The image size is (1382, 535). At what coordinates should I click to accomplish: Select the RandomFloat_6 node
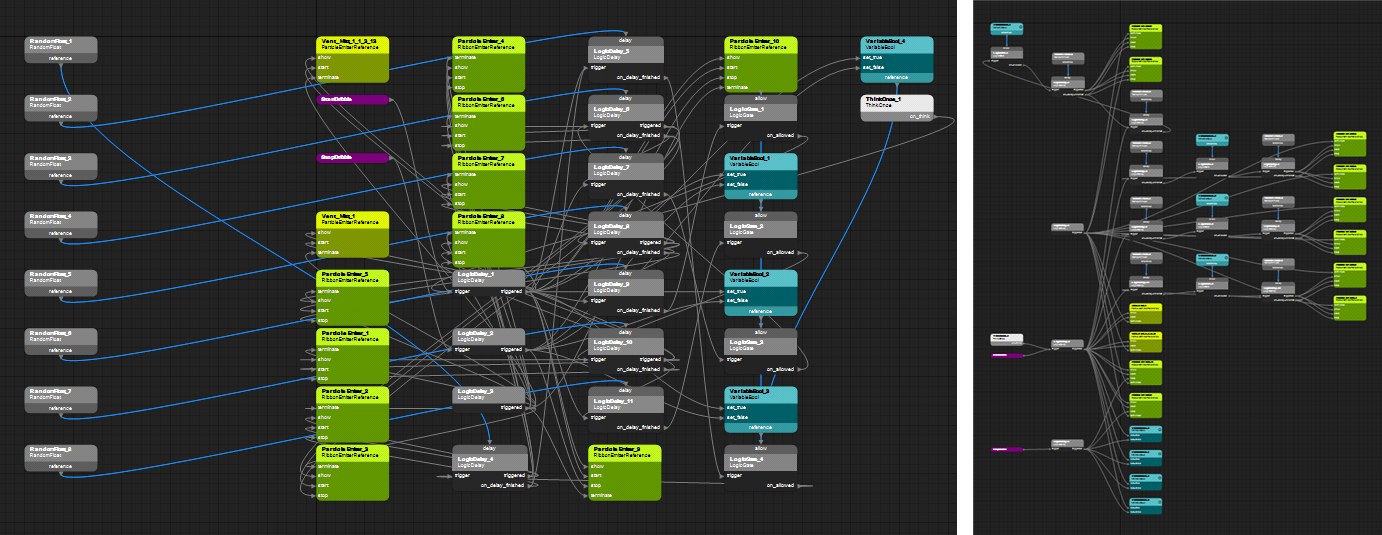[x=60, y=340]
